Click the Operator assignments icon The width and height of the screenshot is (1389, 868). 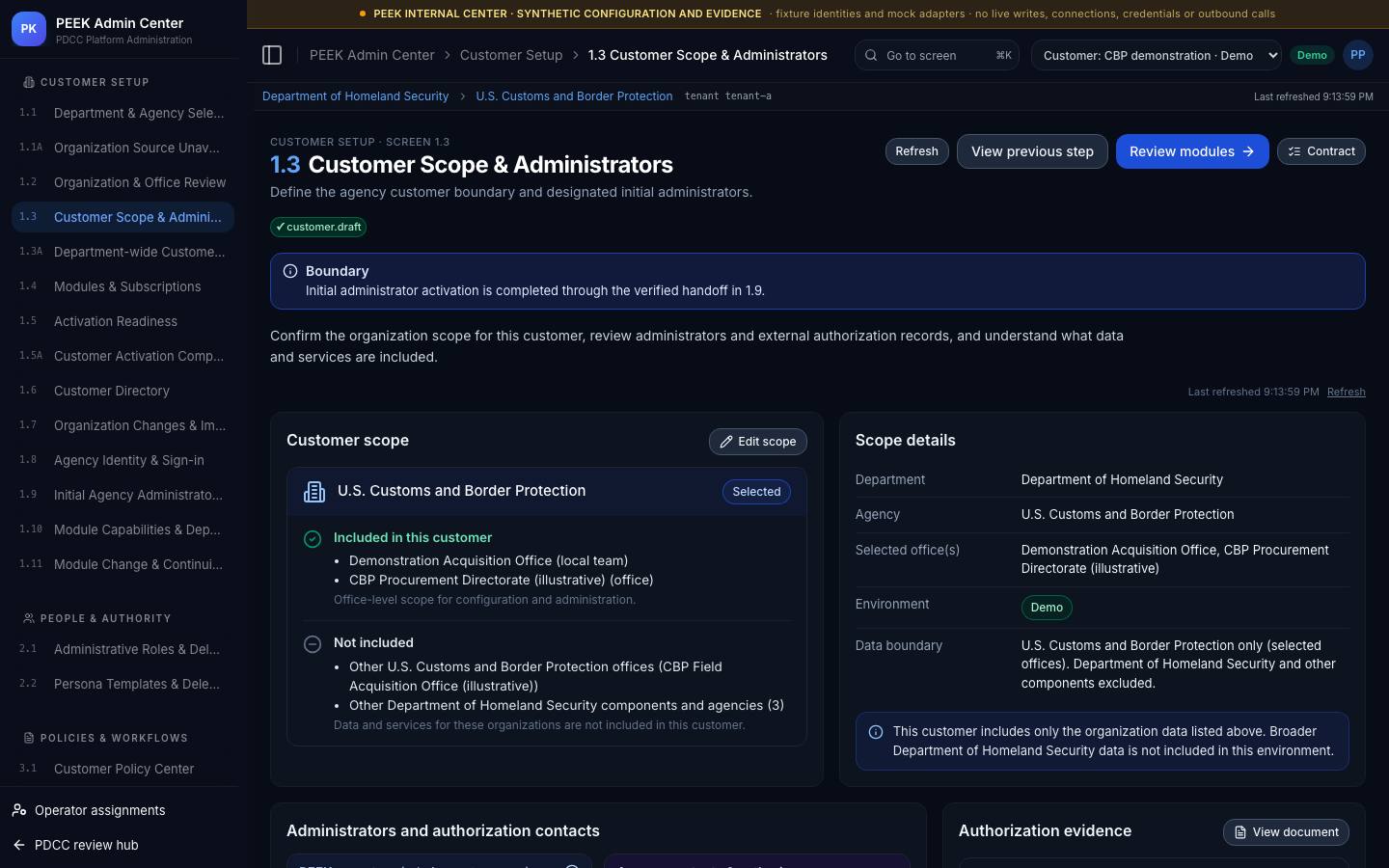(19, 810)
